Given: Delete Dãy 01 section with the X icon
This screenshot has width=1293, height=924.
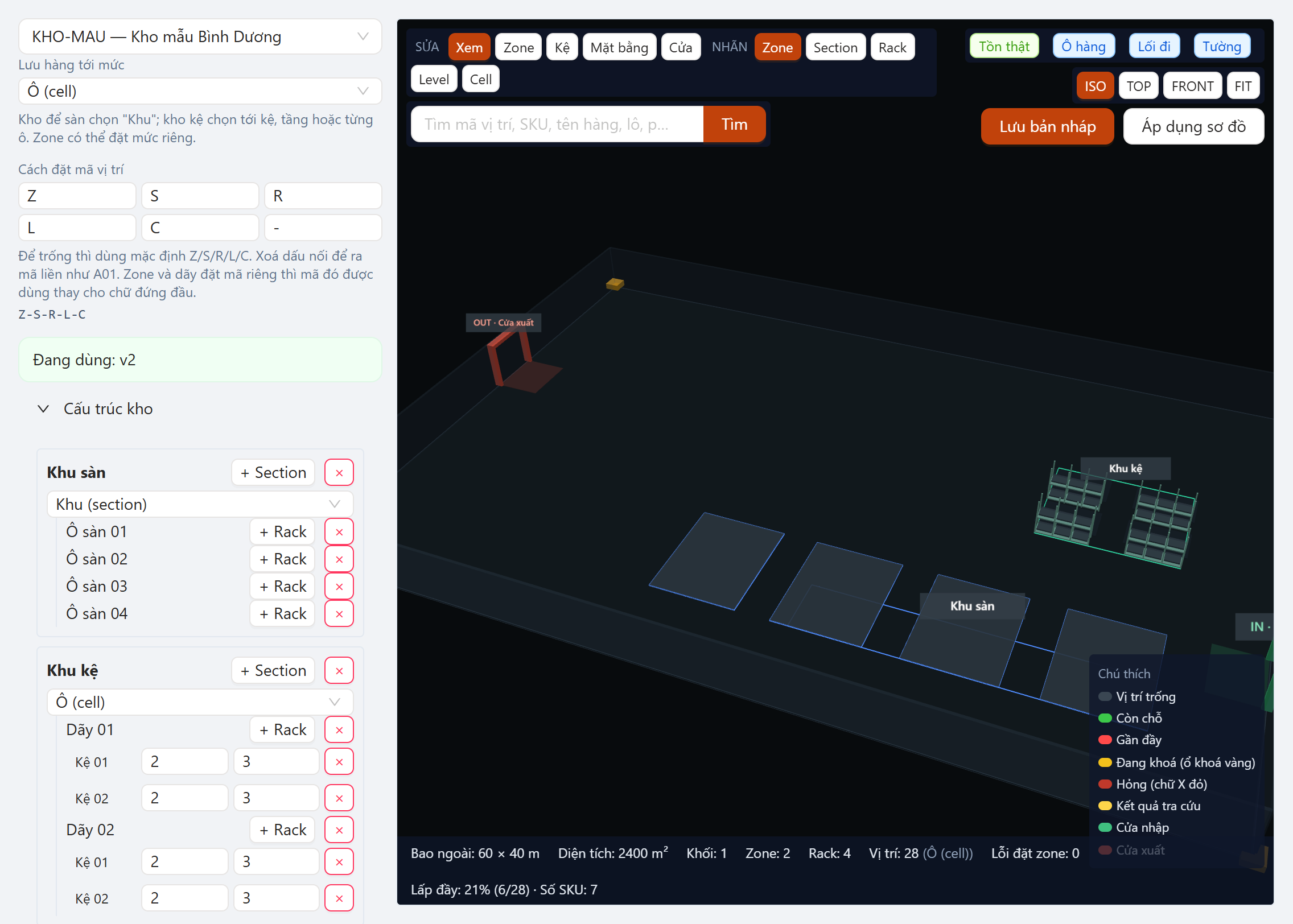Looking at the screenshot, I should click(x=339, y=730).
